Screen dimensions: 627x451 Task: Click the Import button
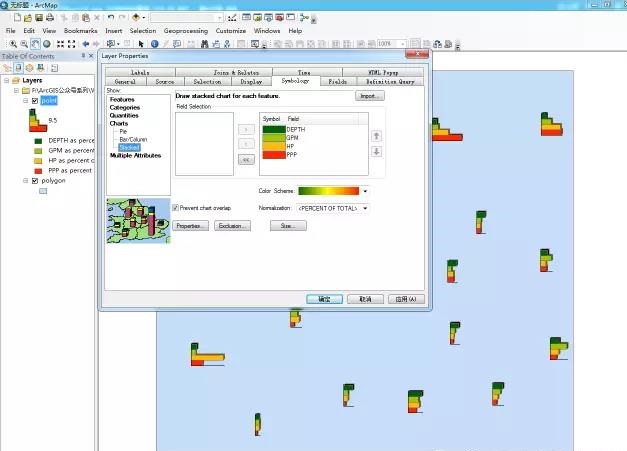coord(369,96)
